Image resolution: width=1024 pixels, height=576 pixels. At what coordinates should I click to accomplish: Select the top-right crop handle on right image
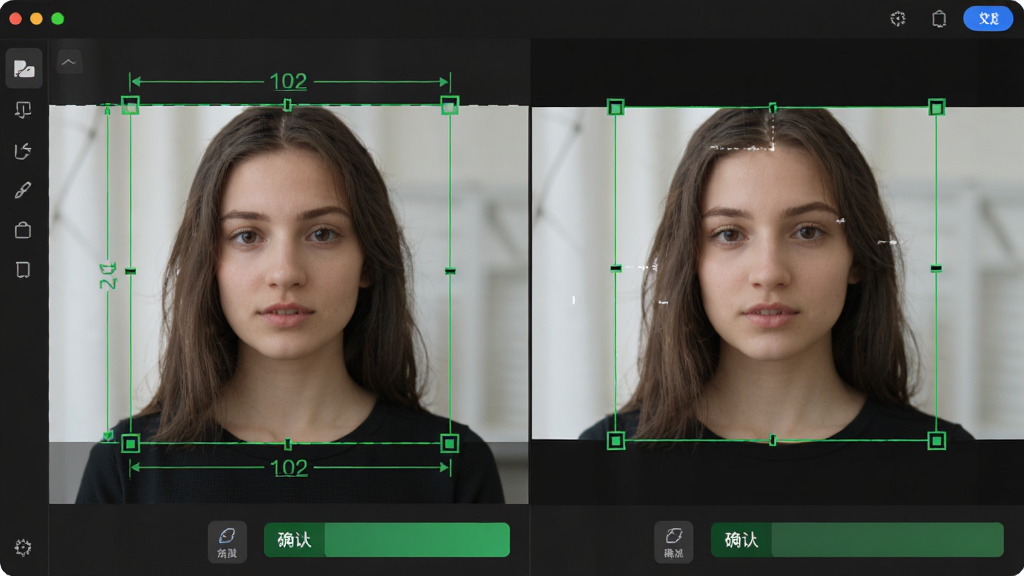(x=936, y=107)
